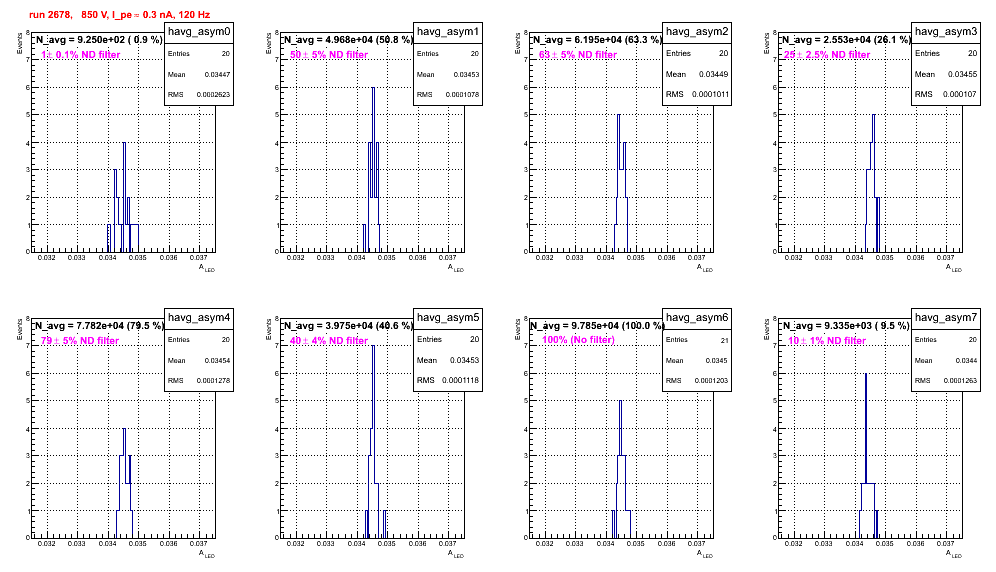The height and width of the screenshot is (572, 996).
Task: Click Mean 0.03453 in havg_asym1 stats
Action: click(x=448, y=74)
